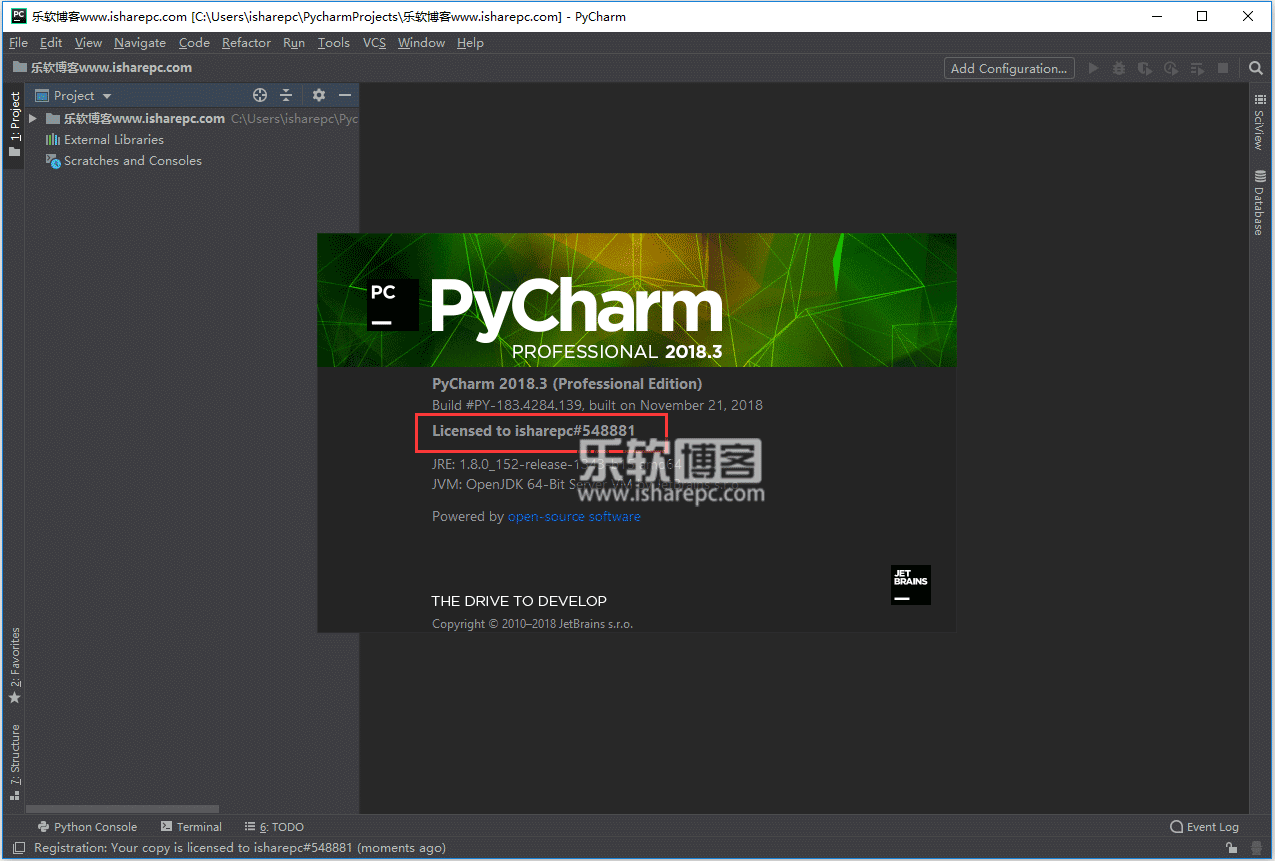Click the Debug bug icon
The width and height of the screenshot is (1275, 861).
click(1119, 68)
